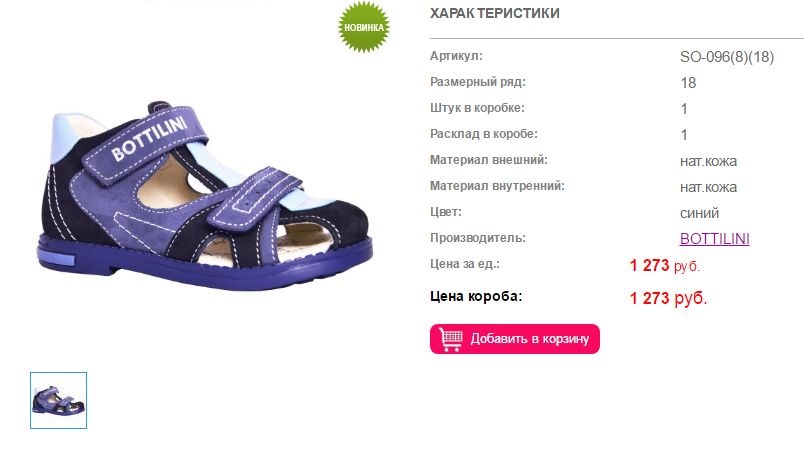Screen dimensions: 804x459
Task: Click size value 18
Action: pos(688,83)
